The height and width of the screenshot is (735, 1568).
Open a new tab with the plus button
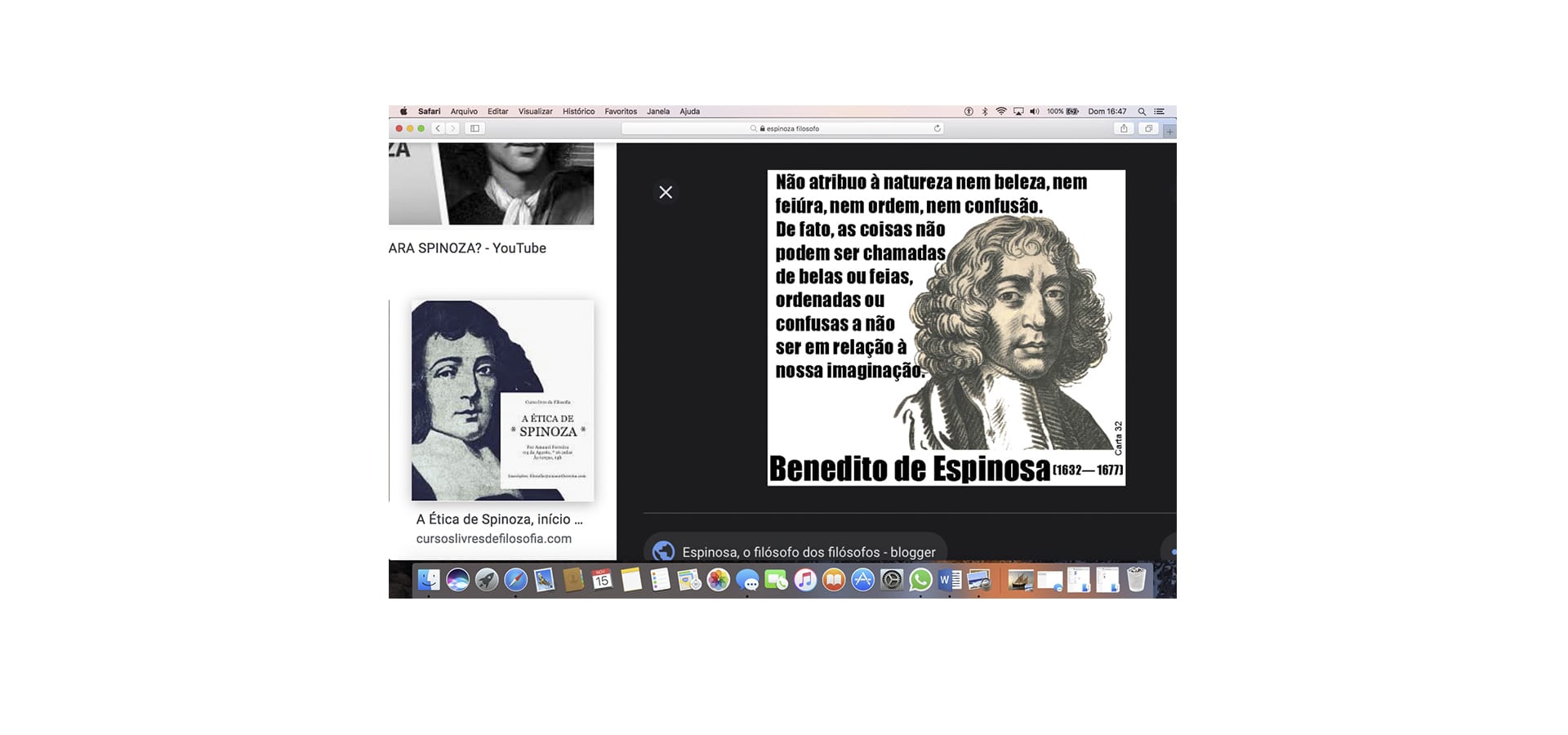pyautogui.click(x=1169, y=131)
